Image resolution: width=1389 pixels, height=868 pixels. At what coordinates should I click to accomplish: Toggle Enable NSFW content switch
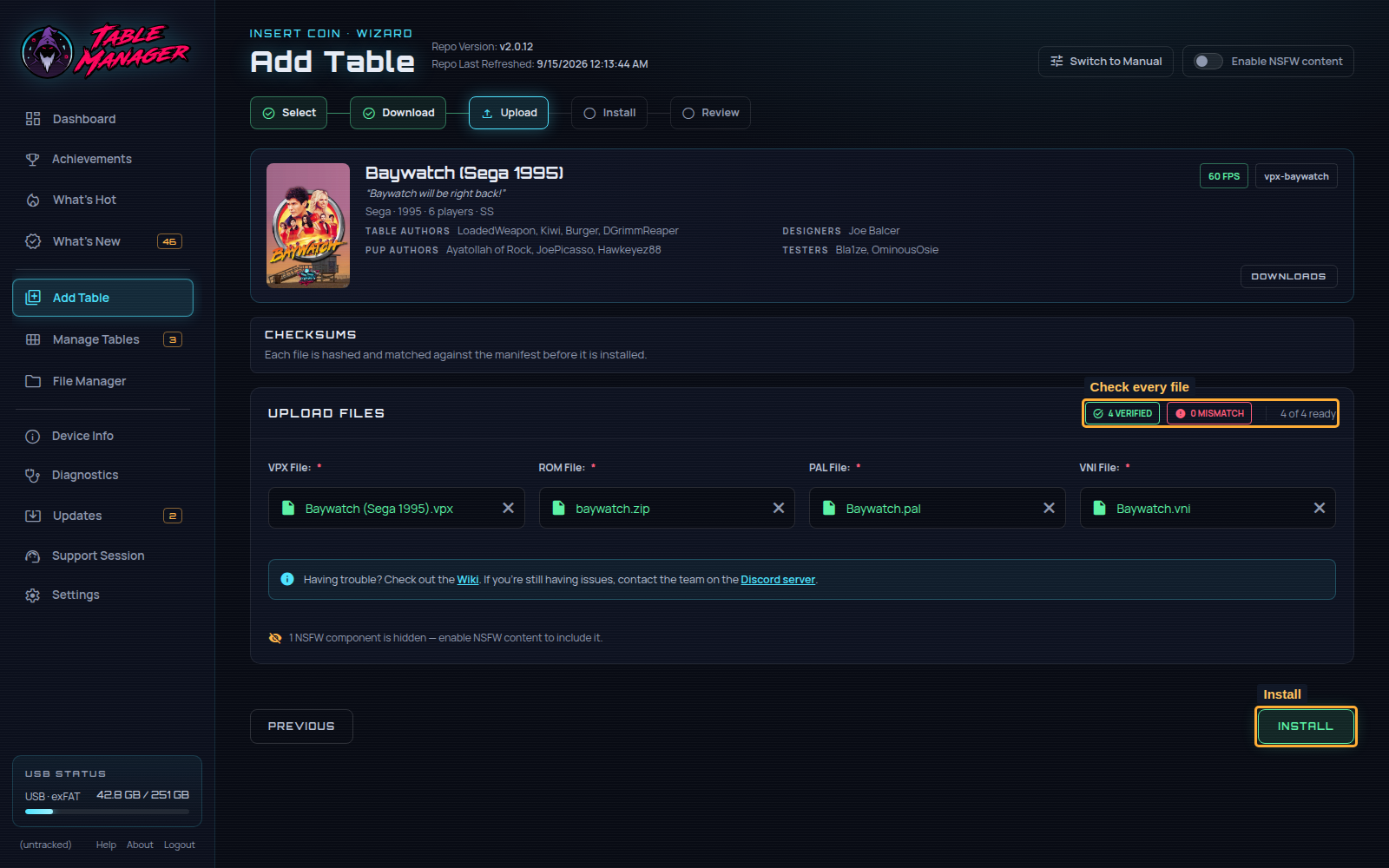coord(1208,61)
